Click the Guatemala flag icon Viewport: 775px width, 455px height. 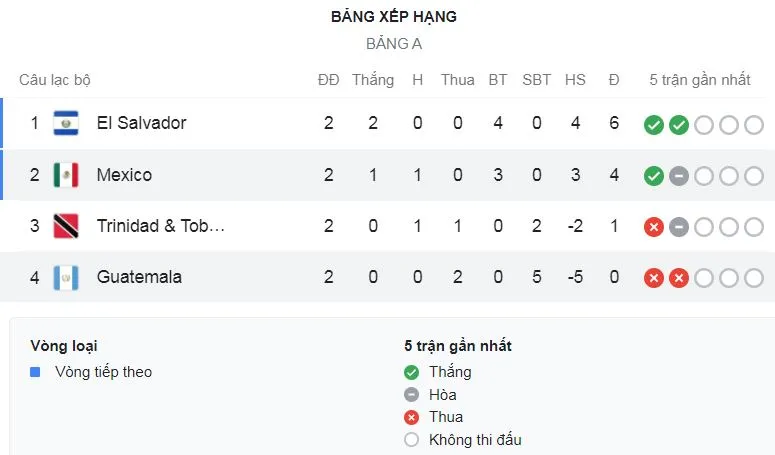(66, 277)
